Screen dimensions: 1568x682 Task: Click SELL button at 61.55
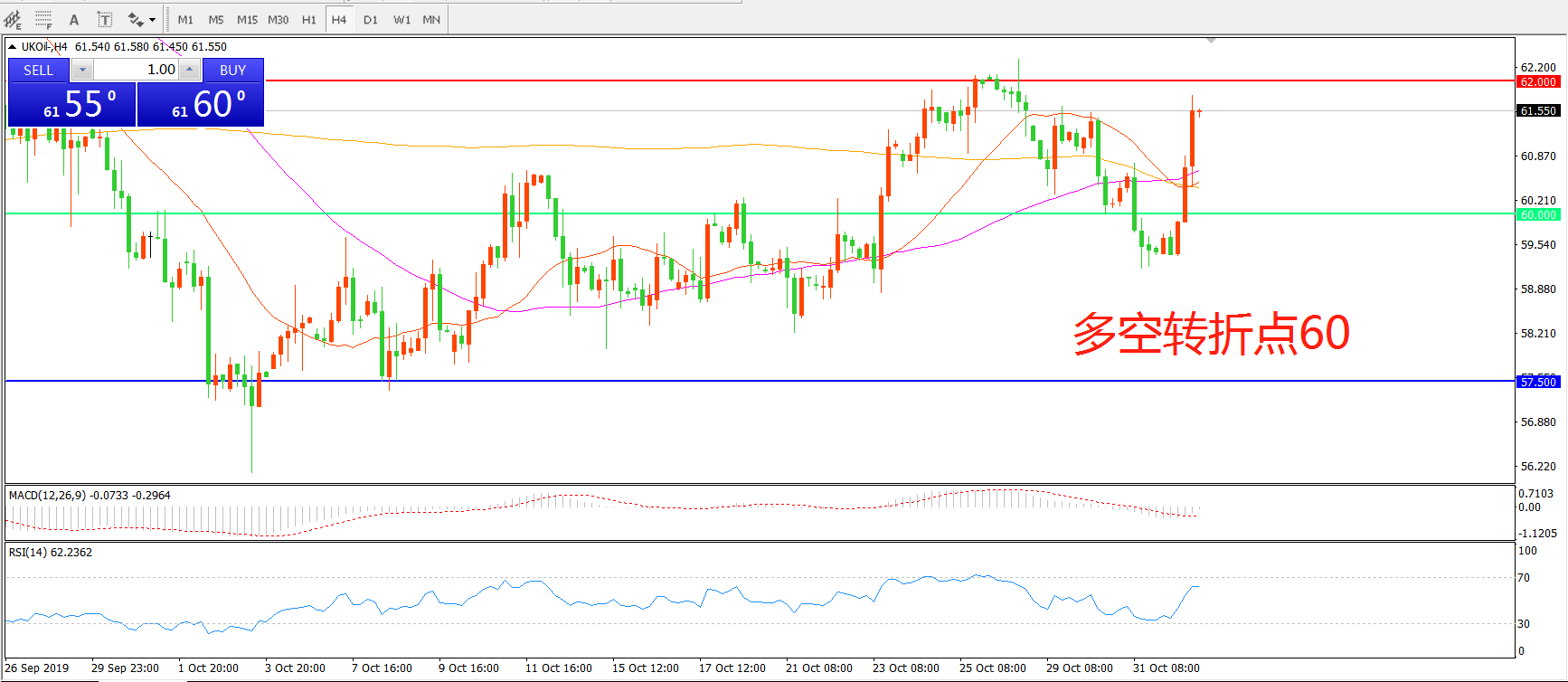click(71, 104)
